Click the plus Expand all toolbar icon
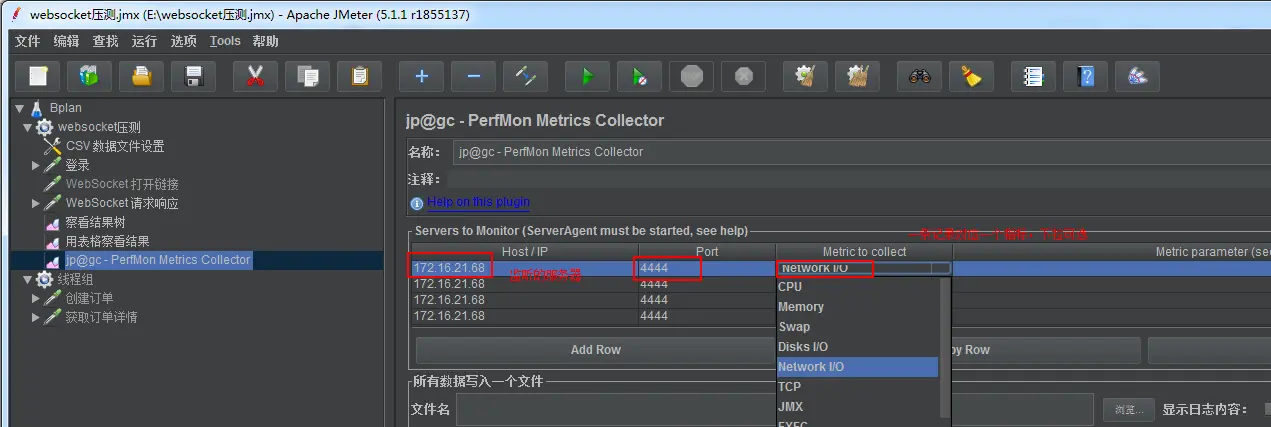Image resolution: width=1271 pixels, height=427 pixels. pyautogui.click(x=421, y=76)
